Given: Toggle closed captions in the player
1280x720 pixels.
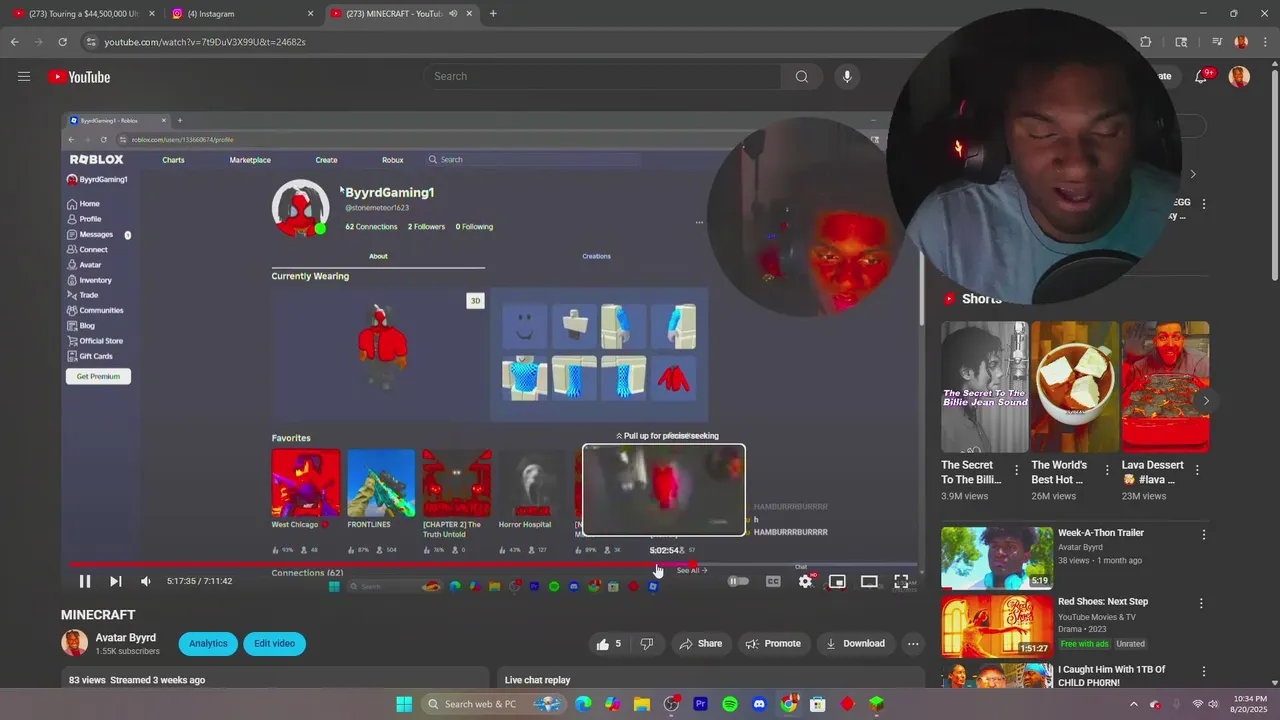Looking at the screenshot, I should pos(773,581).
